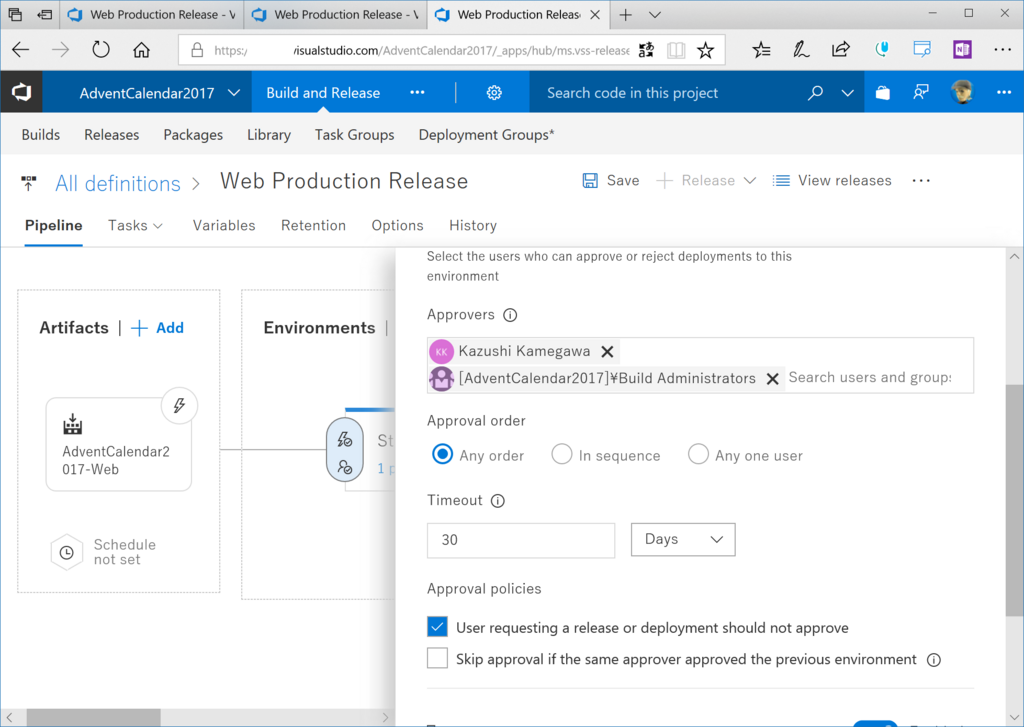Image resolution: width=1024 pixels, height=727 pixels.
Task: Click the browser back arrow
Action: [21, 50]
